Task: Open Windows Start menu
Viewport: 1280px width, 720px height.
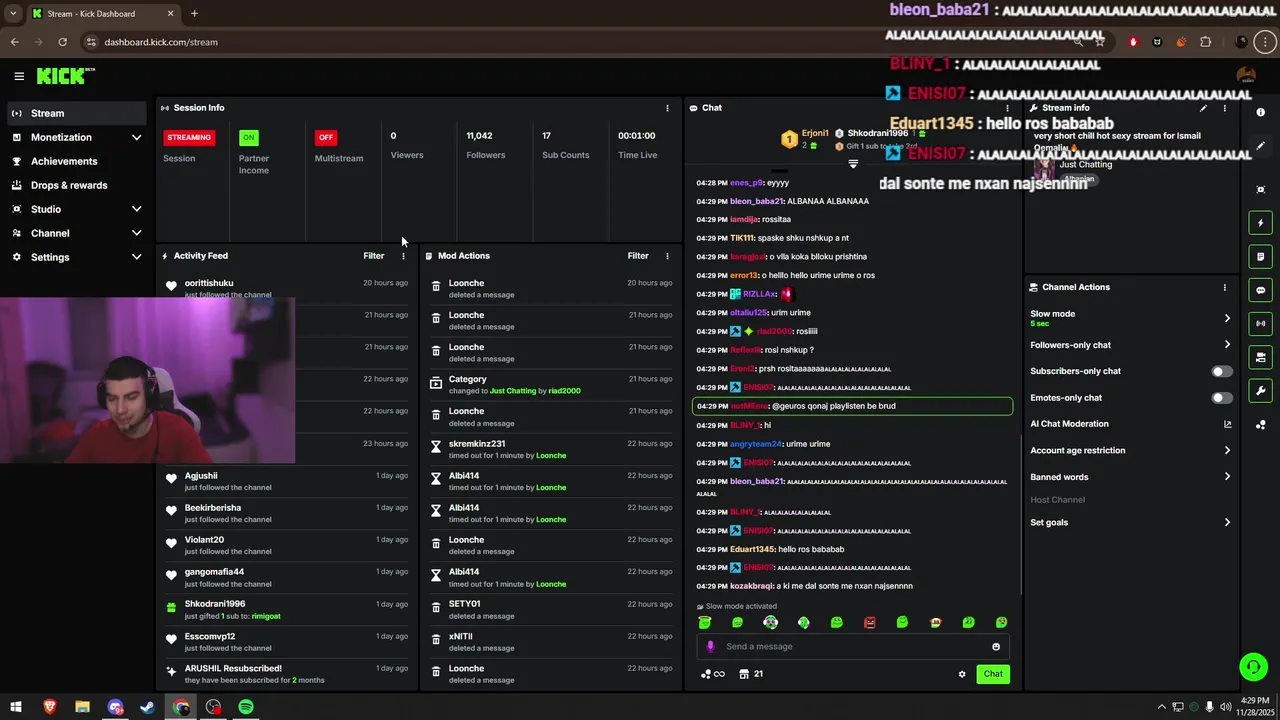Action: [x=16, y=707]
